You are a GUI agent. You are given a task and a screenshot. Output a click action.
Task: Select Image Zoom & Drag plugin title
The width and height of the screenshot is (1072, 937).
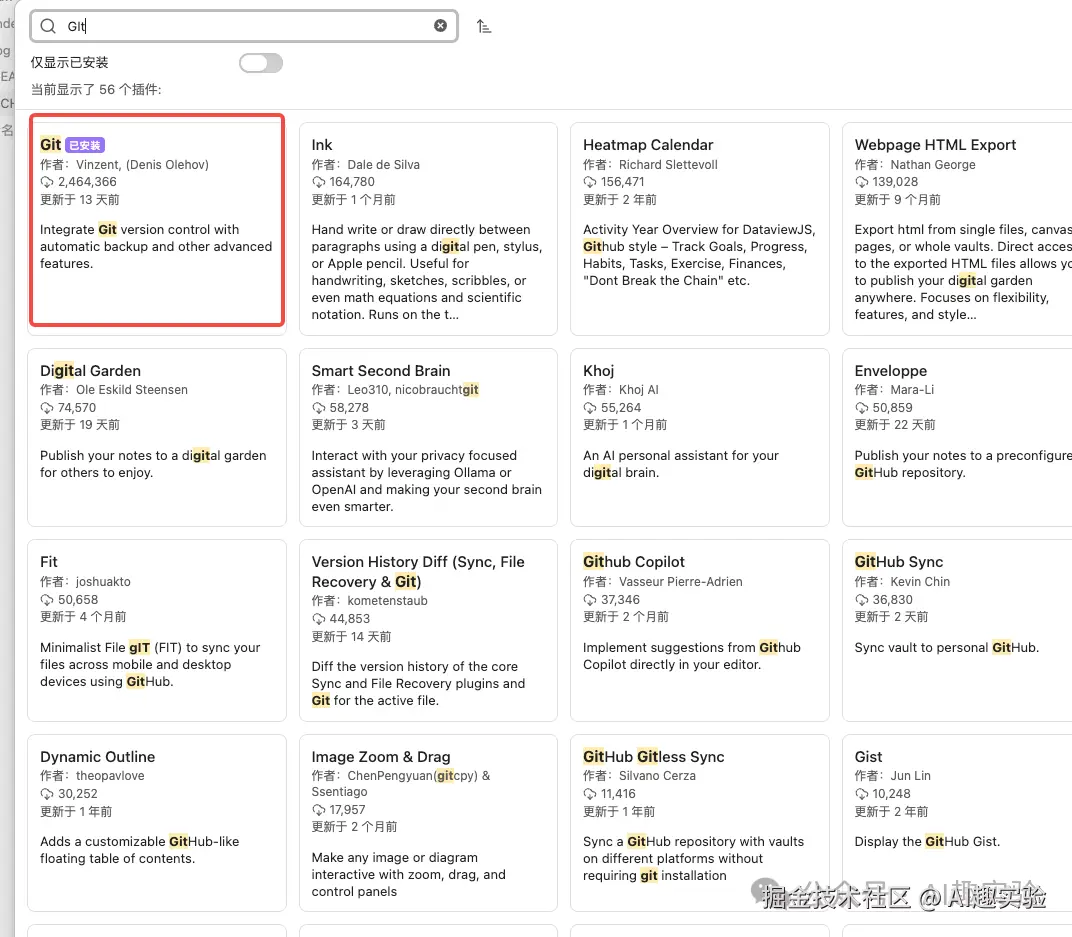[381, 757]
